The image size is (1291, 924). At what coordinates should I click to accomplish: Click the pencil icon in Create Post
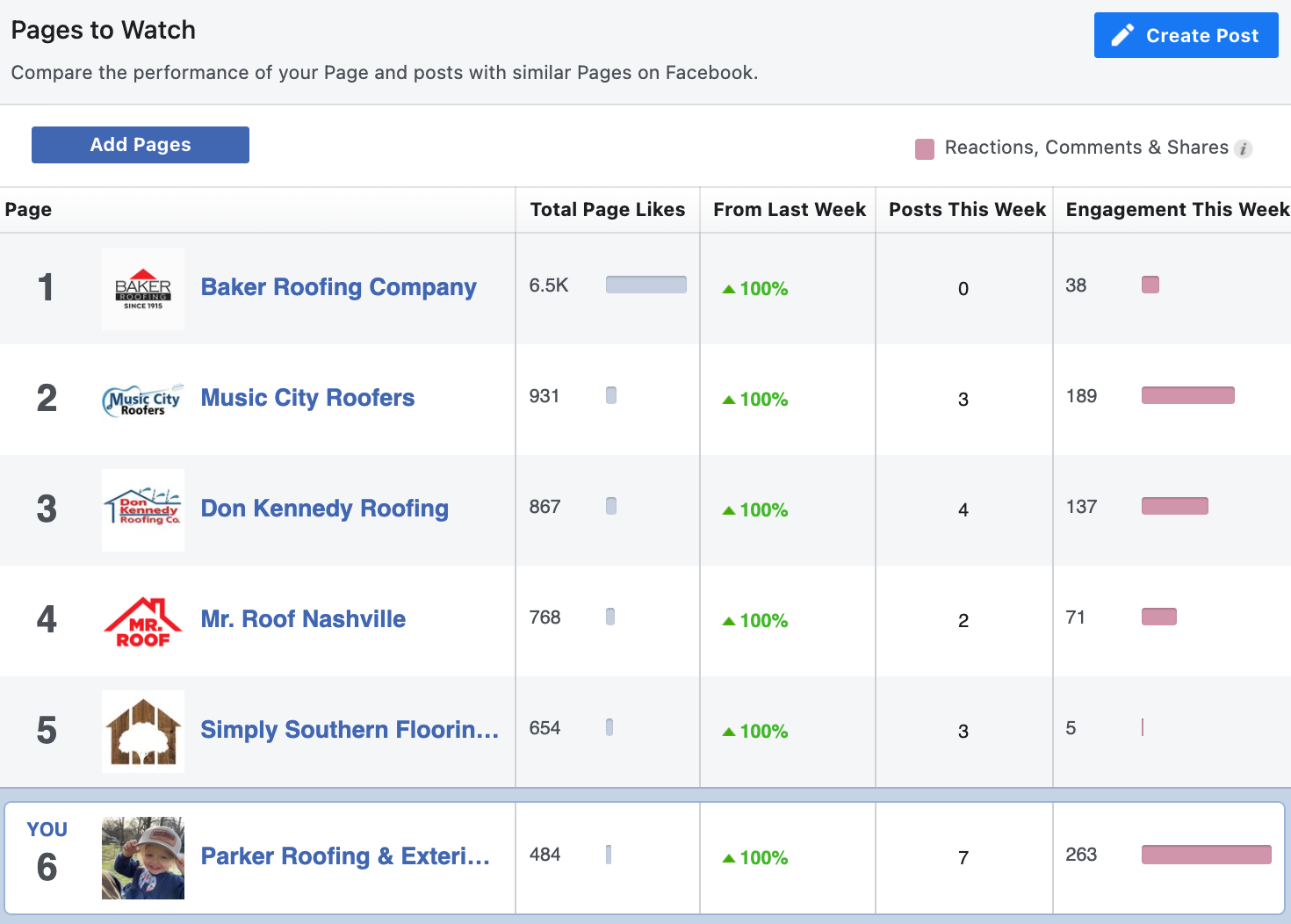(x=1122, y=35)
